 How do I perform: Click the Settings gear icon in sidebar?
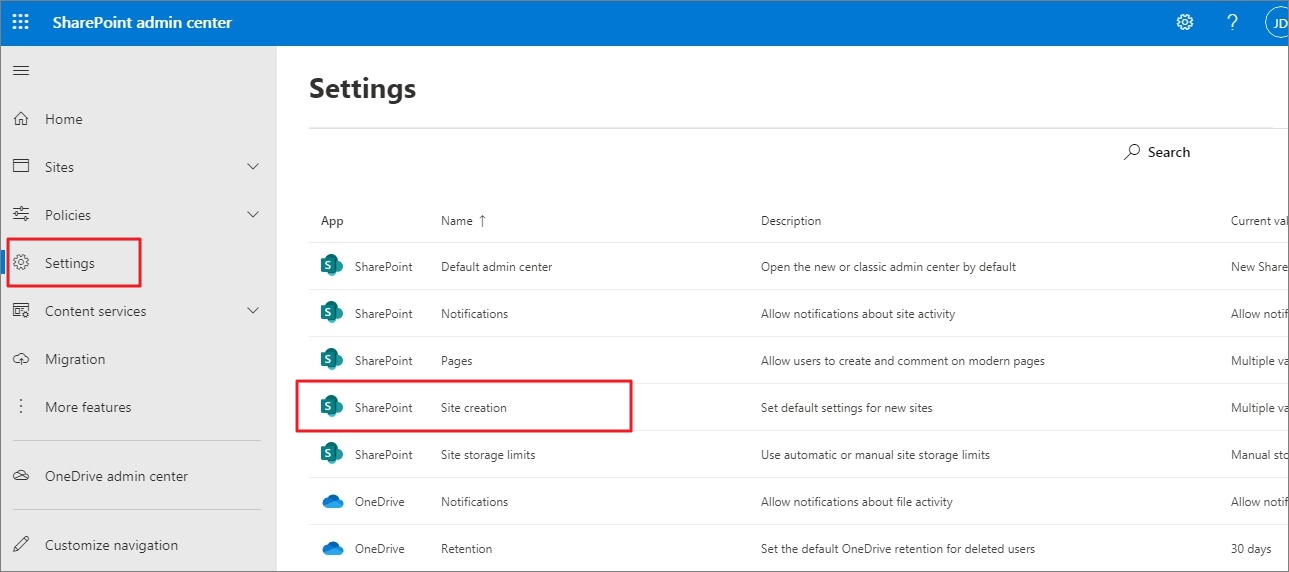[21, 263]
